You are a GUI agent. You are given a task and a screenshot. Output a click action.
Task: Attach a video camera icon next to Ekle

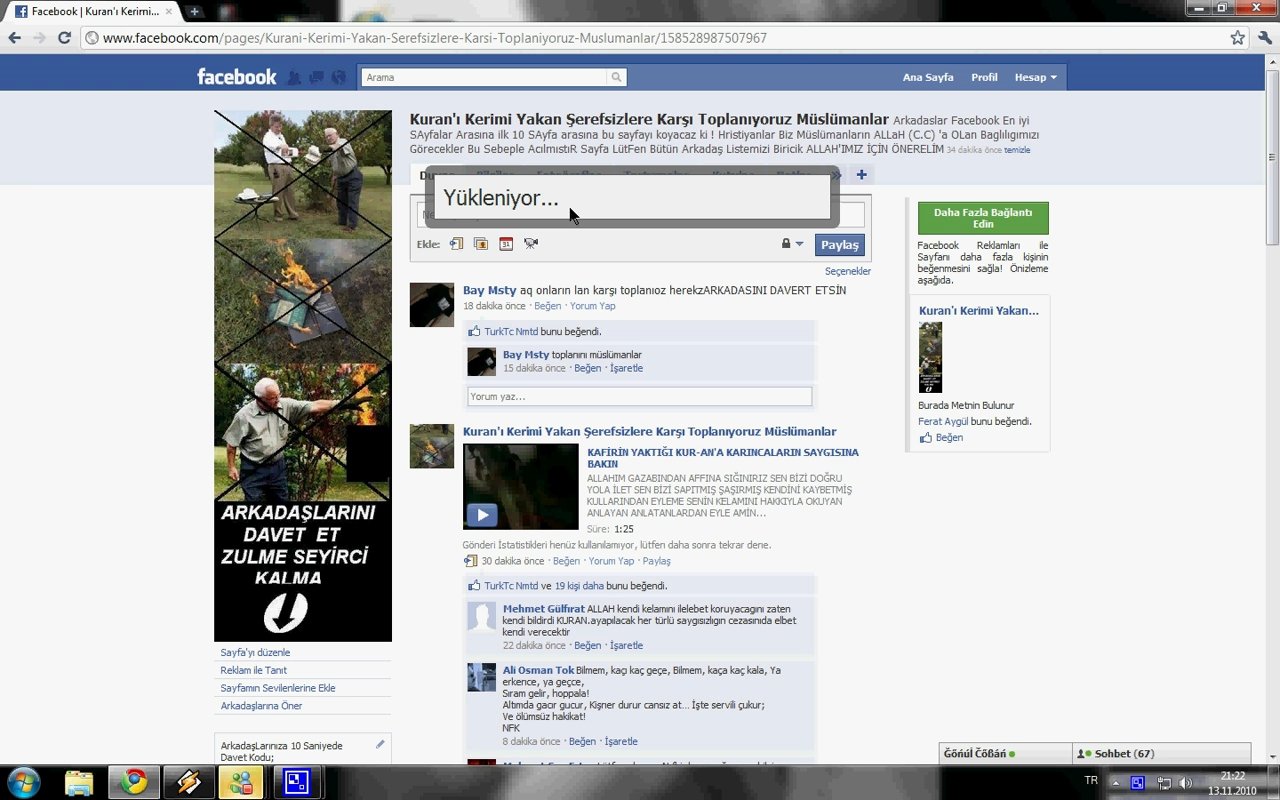(x=531, y=243)
